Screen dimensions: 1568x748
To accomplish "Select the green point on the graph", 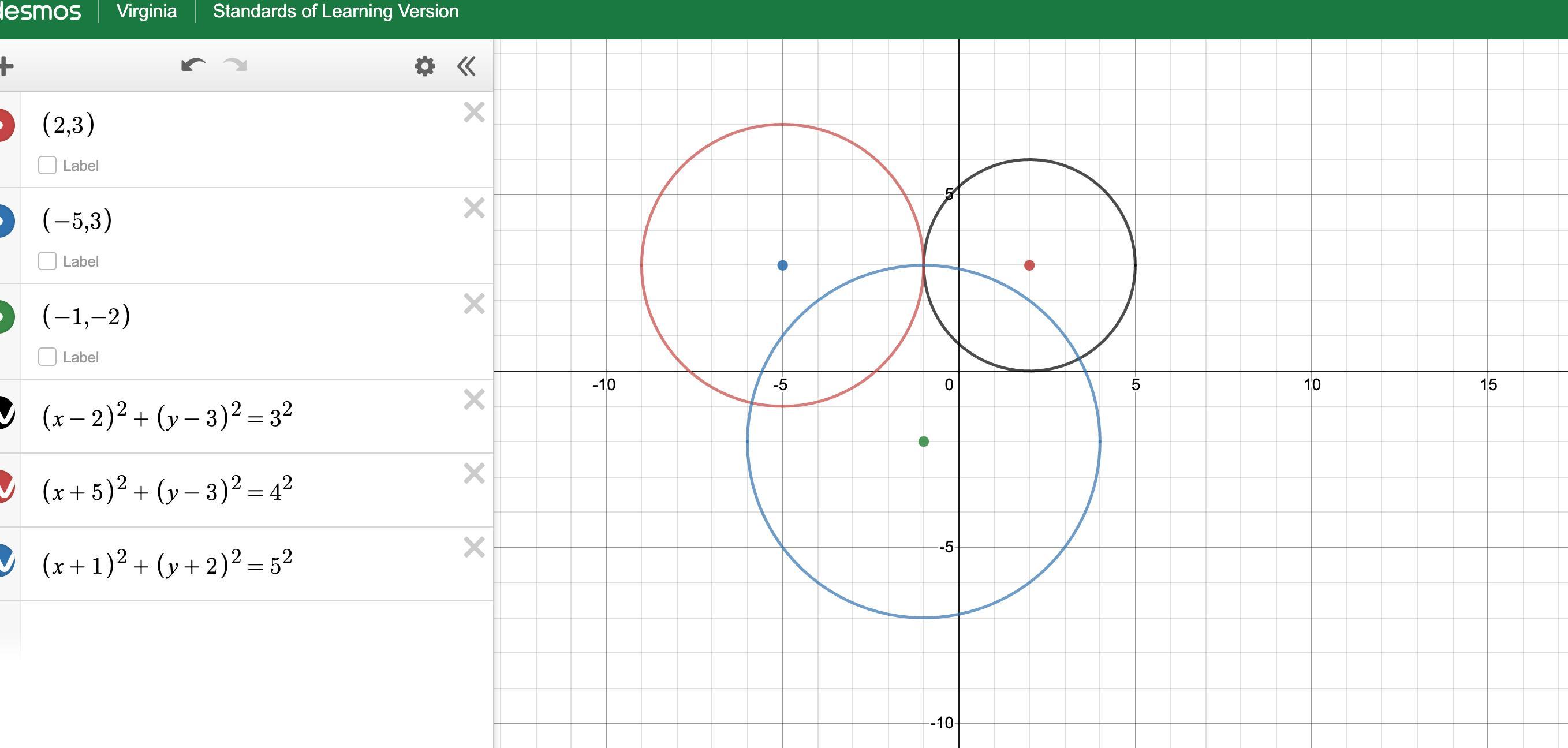I will (923, 442).
